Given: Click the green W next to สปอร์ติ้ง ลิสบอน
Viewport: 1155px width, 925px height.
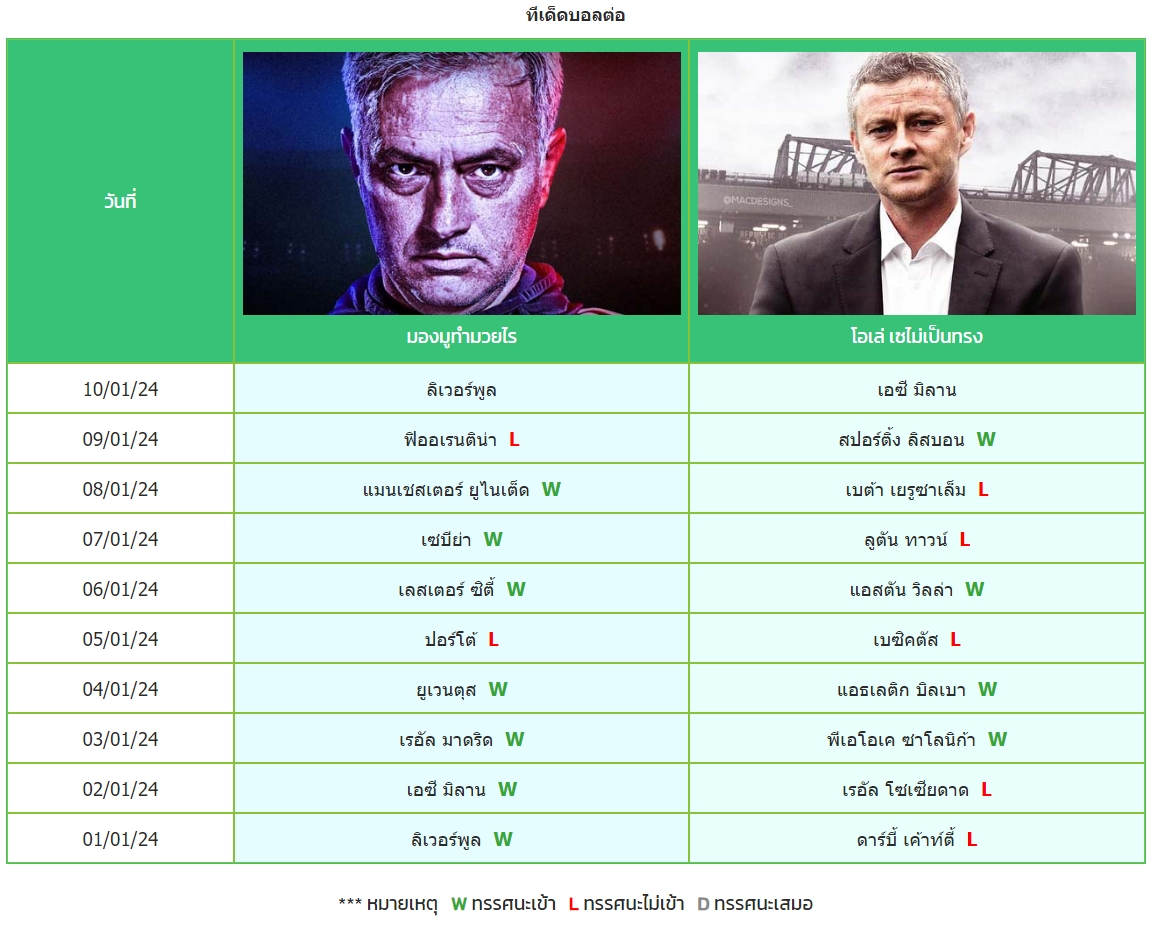Looking at the screenshot, I should point(986,440).
